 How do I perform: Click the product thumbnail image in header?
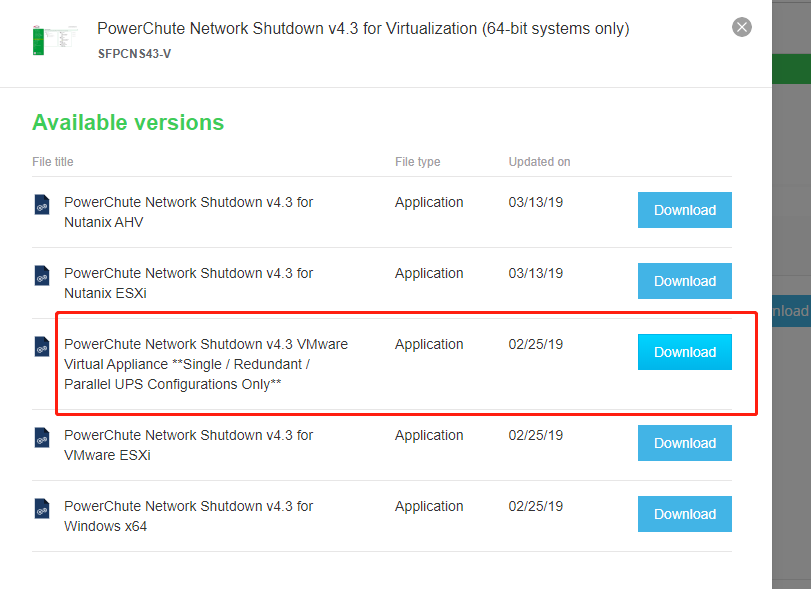point(54,39)
